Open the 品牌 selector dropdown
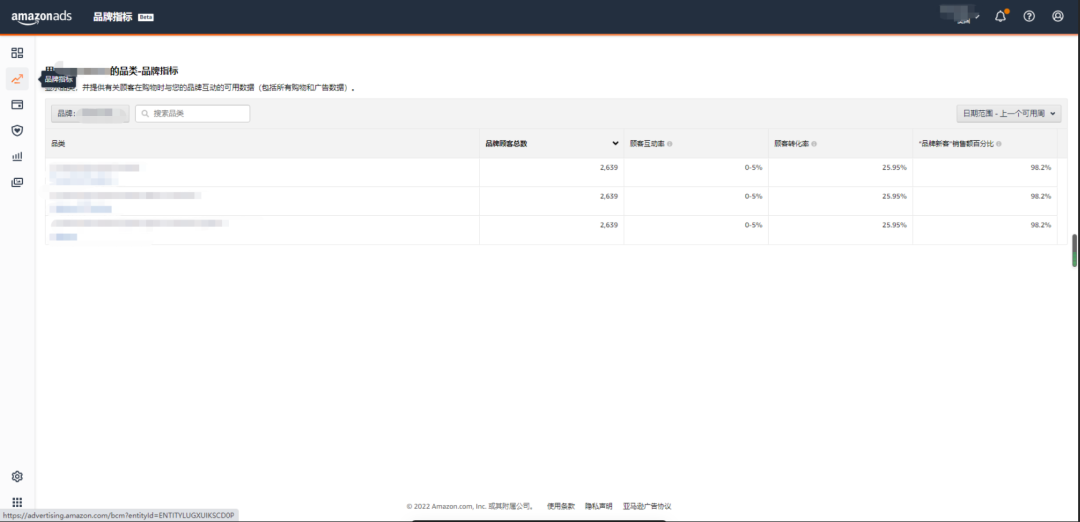1080x522 pixels. tap(90, 114)
